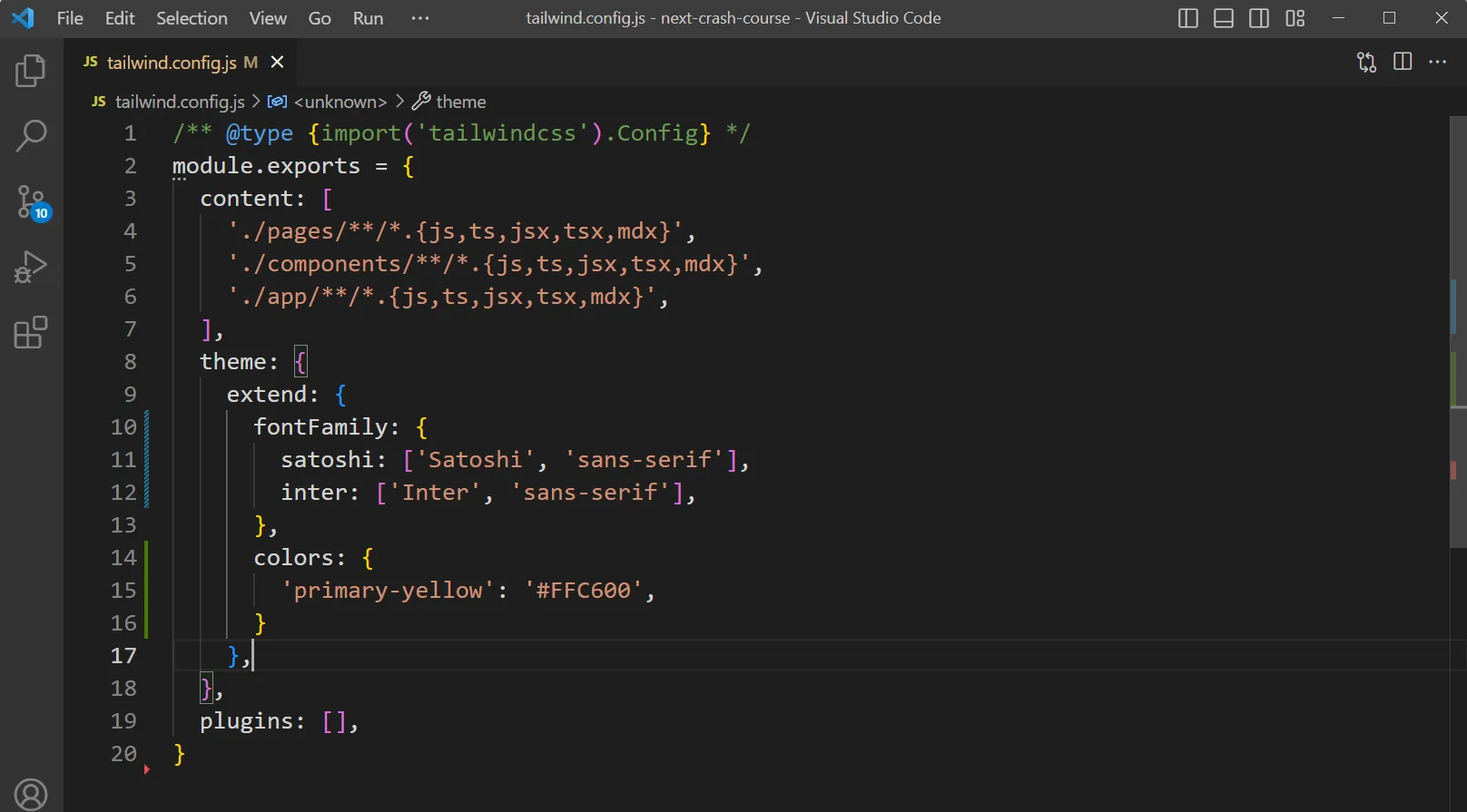Click the word module.exports

(x=267, y=166)
